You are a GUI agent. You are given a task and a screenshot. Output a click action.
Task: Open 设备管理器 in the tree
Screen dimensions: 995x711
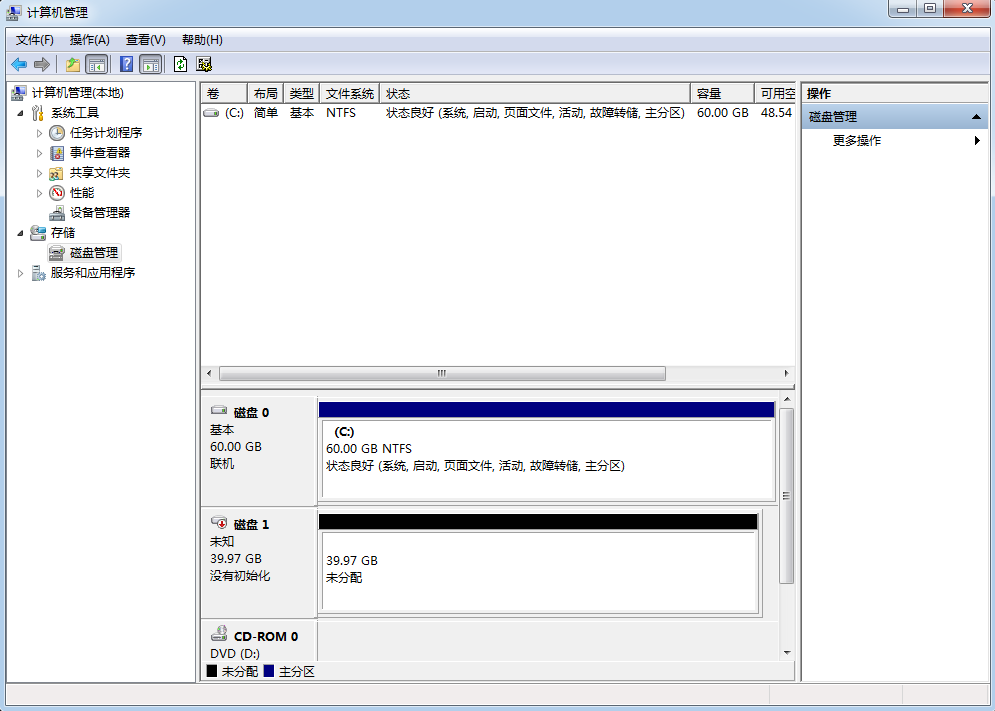(x=99, y=212)
